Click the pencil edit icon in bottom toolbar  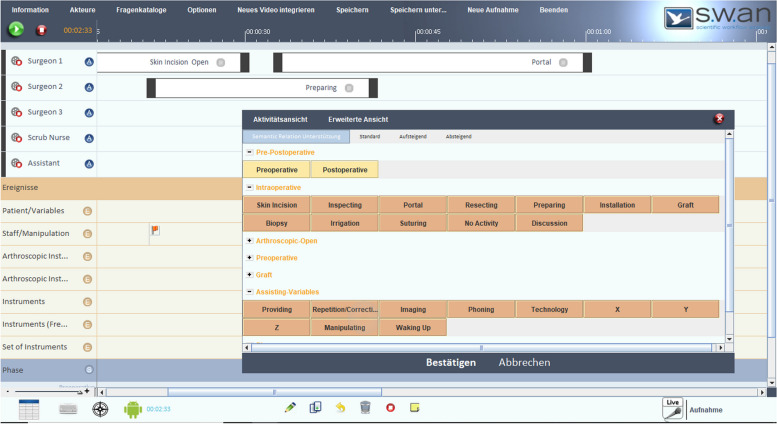point(290,408)
